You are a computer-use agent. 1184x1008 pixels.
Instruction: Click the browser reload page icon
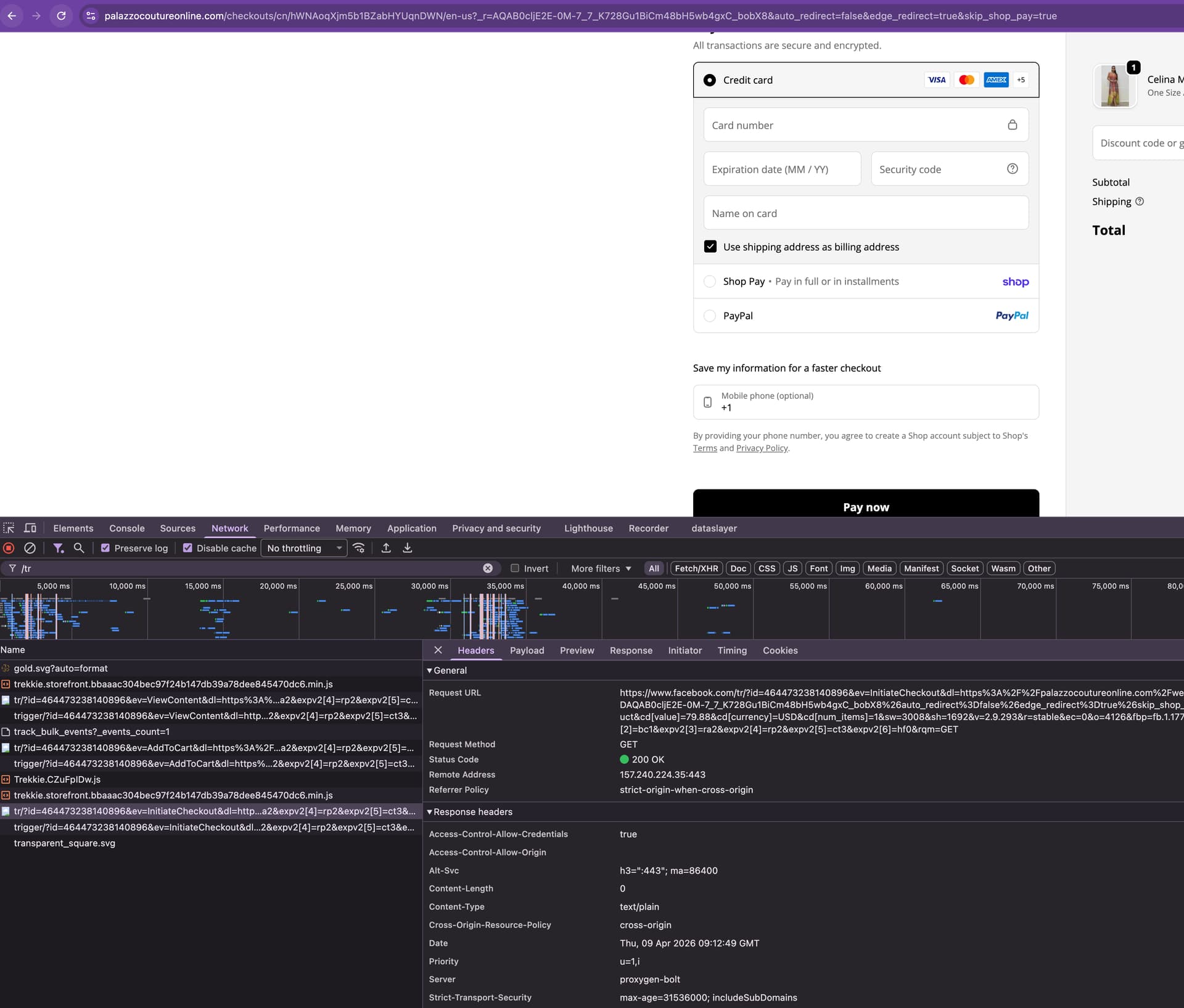61,15
